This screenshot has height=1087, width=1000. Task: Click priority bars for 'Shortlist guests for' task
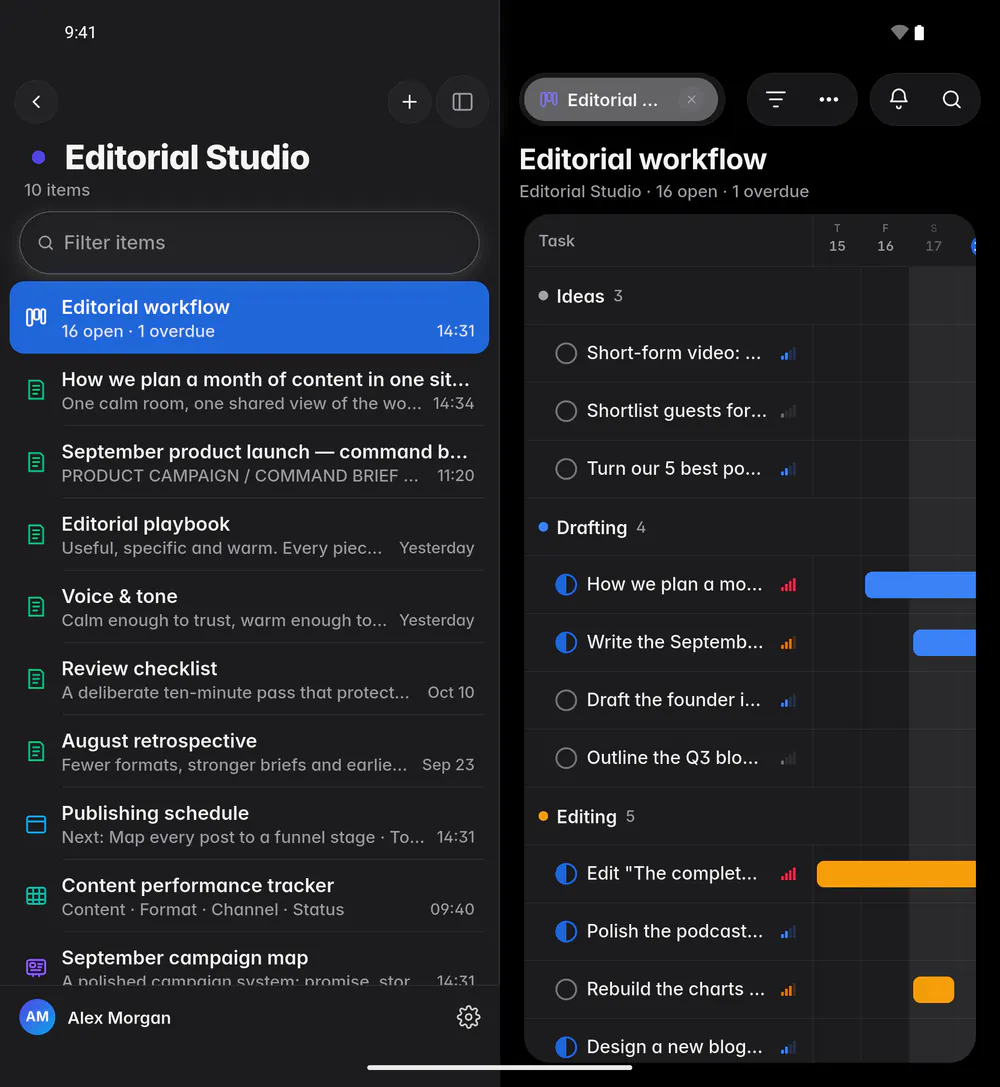(788, 412)
